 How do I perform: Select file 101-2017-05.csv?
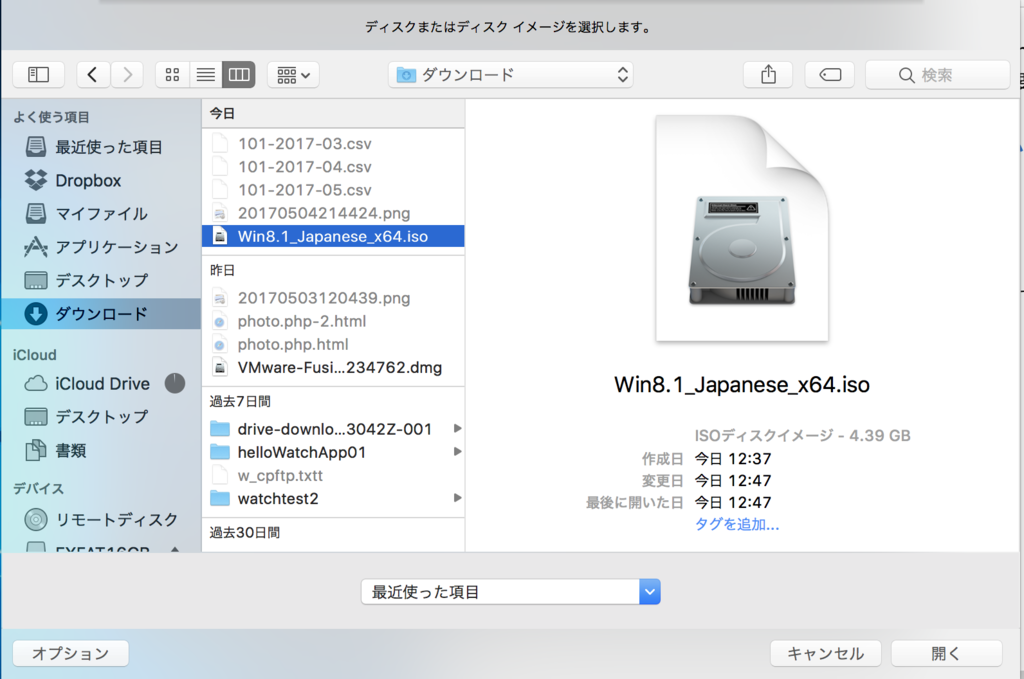(333, 190)
